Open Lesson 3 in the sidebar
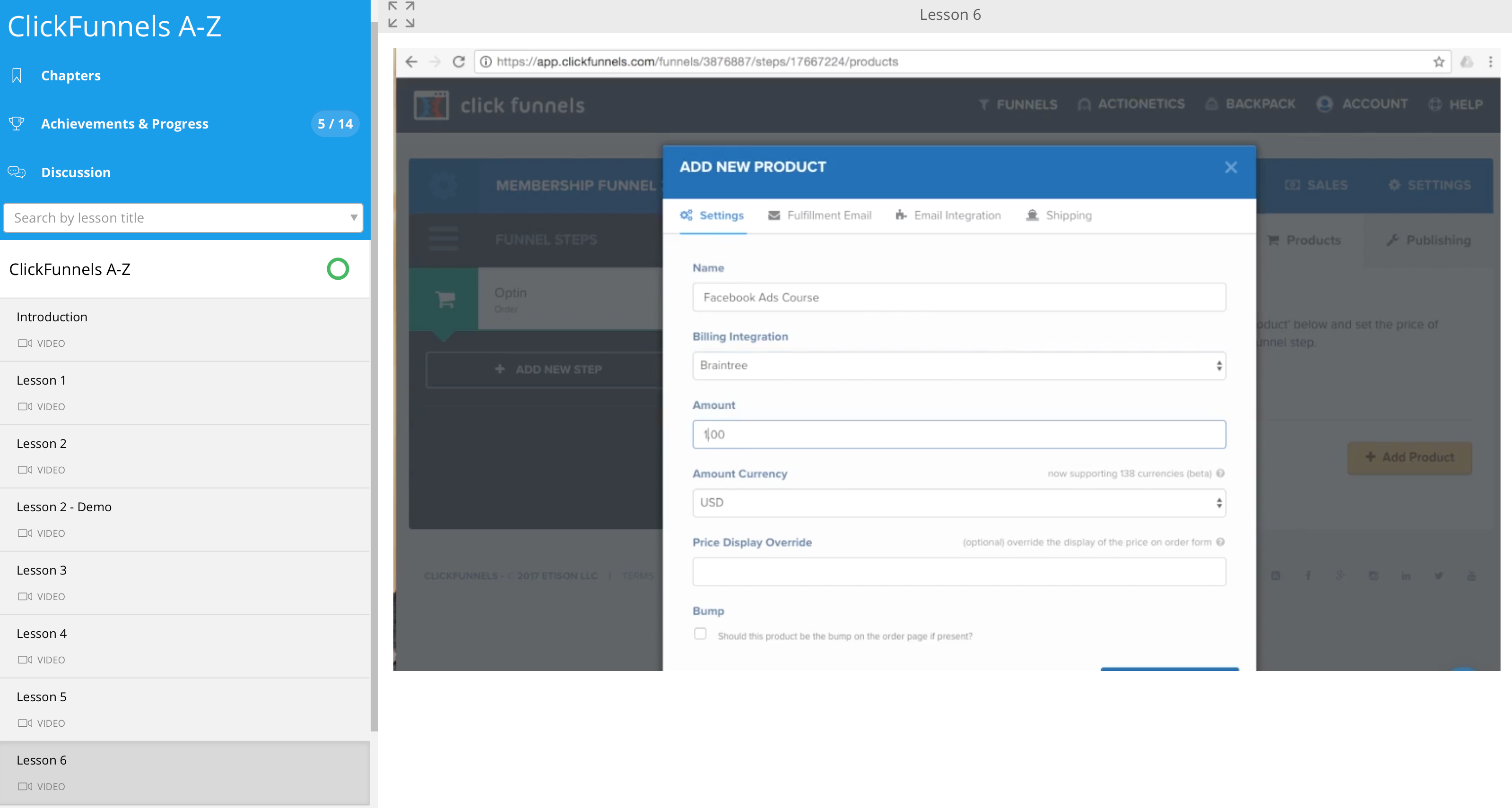 point(42,570)
